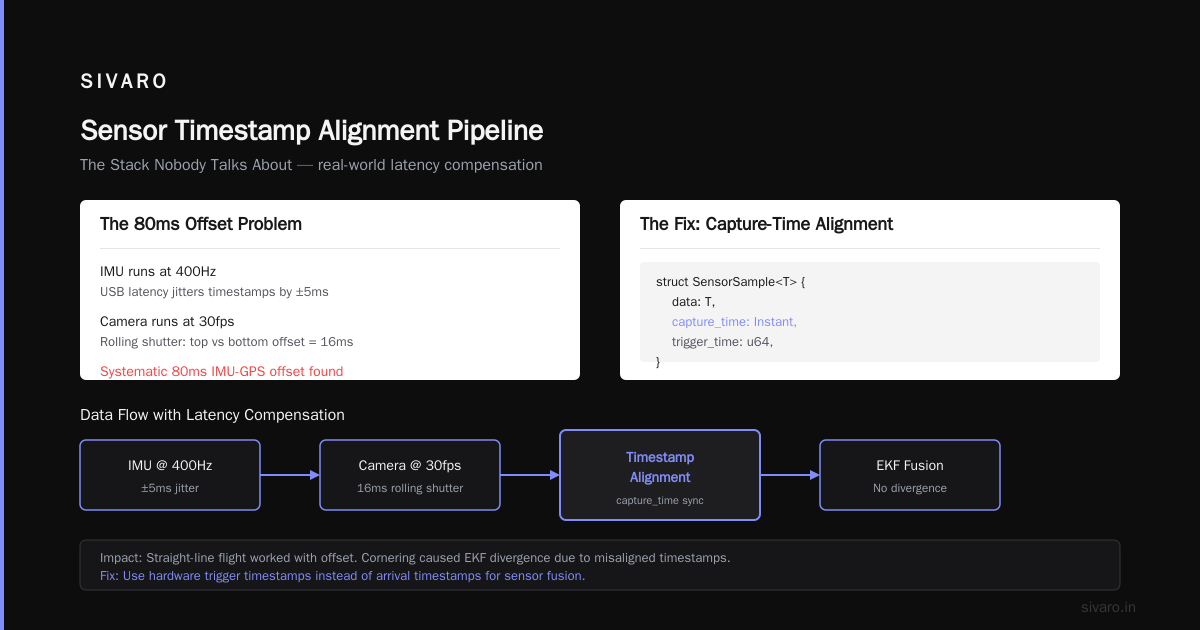Click the 80ms Offset Problem card heading
The image size is (1200, 630).
tap(201, 224)
